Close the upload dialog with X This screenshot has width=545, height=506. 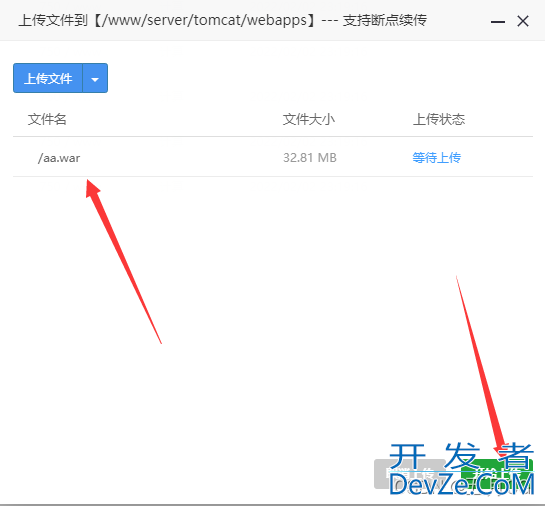[x=523, y=21]
